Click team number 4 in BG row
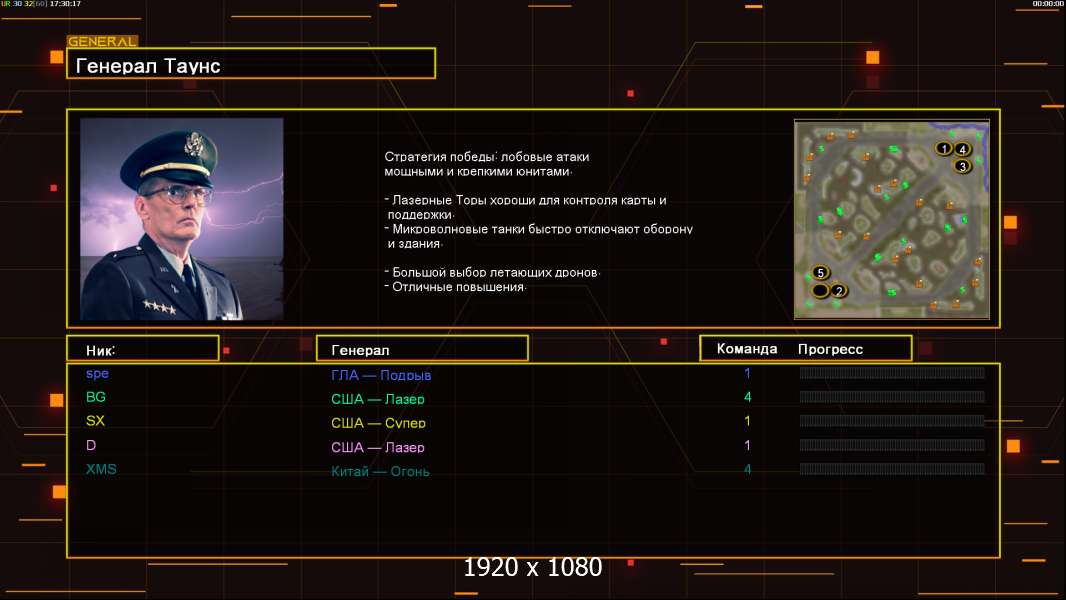Screen dimensions: 1066x600 (x=747, y=397)
